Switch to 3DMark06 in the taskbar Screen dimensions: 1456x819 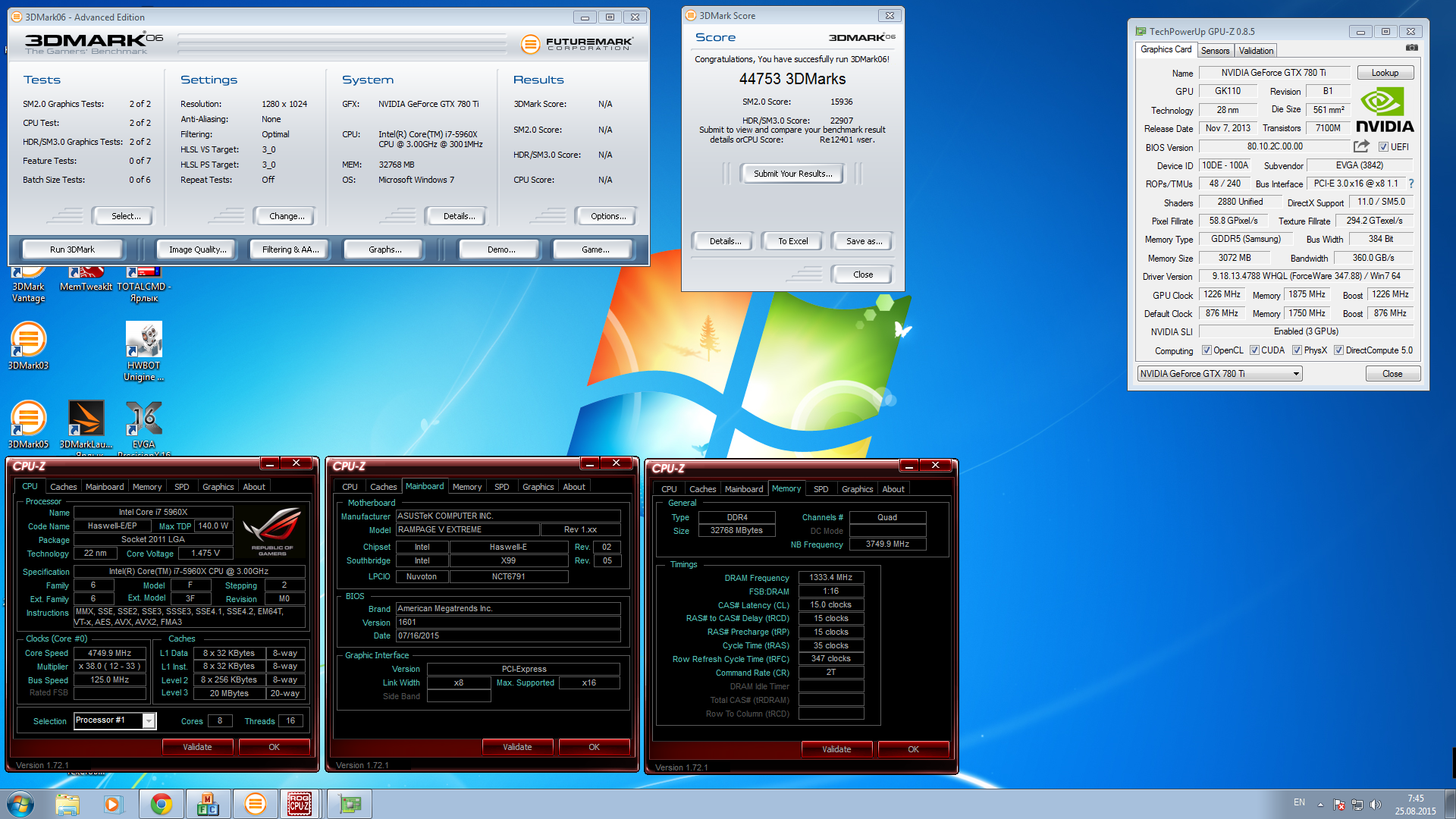pos(256,804)
